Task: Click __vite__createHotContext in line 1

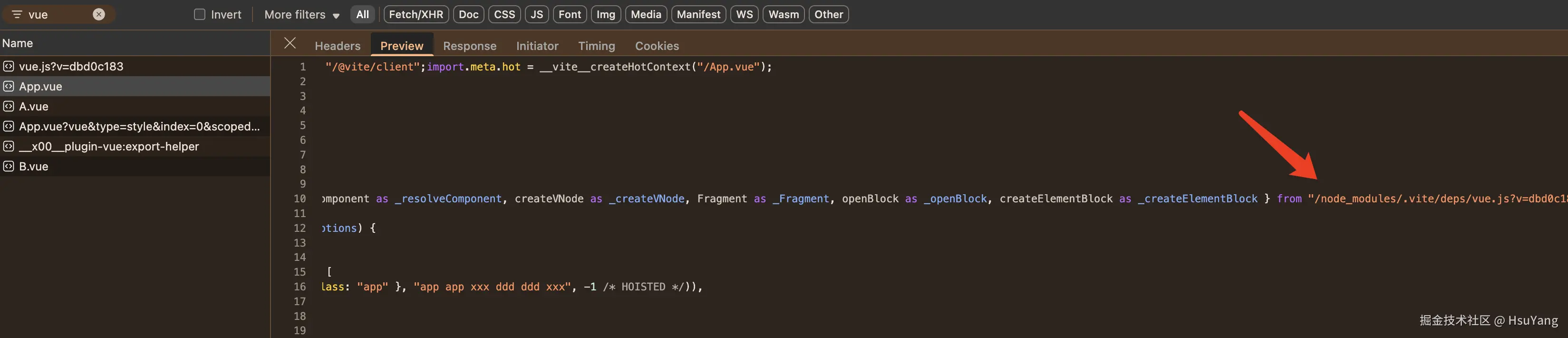Action: (615, 67)
